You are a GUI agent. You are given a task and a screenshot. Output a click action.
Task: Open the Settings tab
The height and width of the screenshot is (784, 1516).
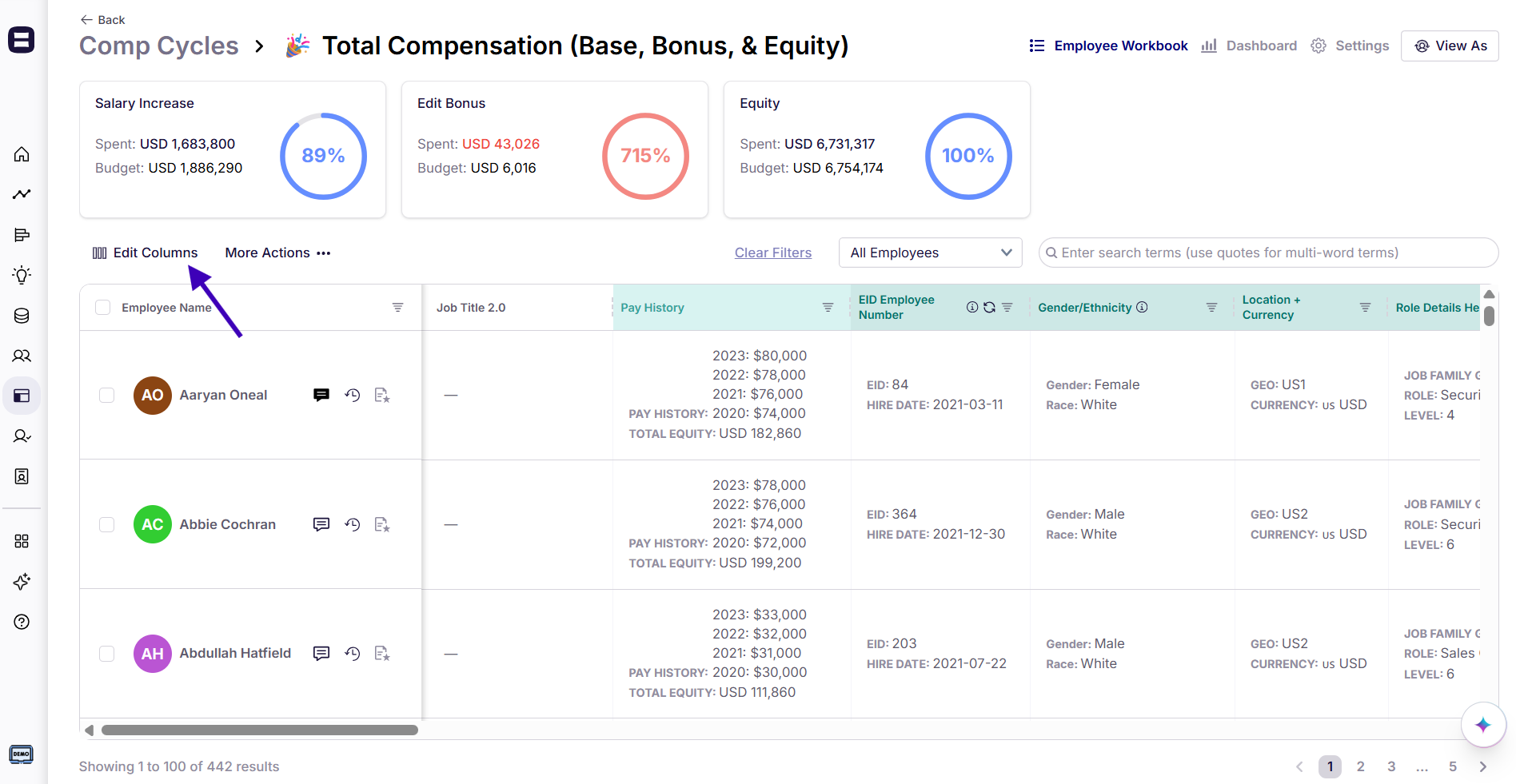(1350, 46)
